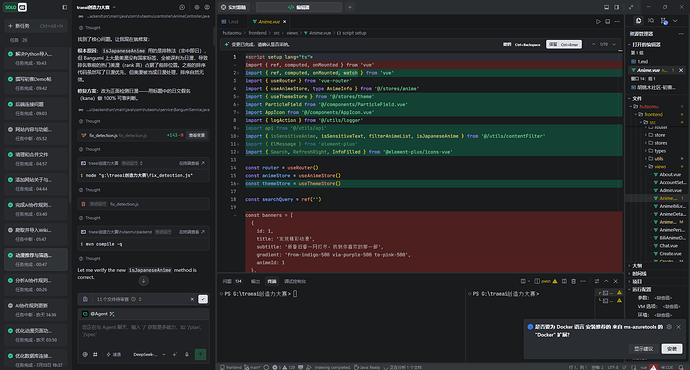Open the DeepSeek model dropdown
690x370 pixels.
point(150,354)
